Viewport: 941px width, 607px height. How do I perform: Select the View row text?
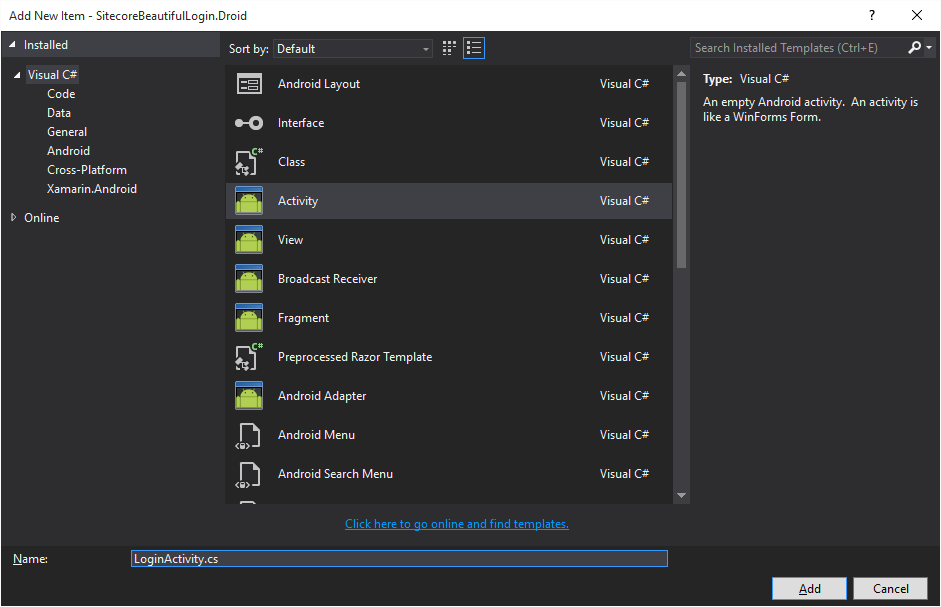pyautogui.click(x=290, y=240)
